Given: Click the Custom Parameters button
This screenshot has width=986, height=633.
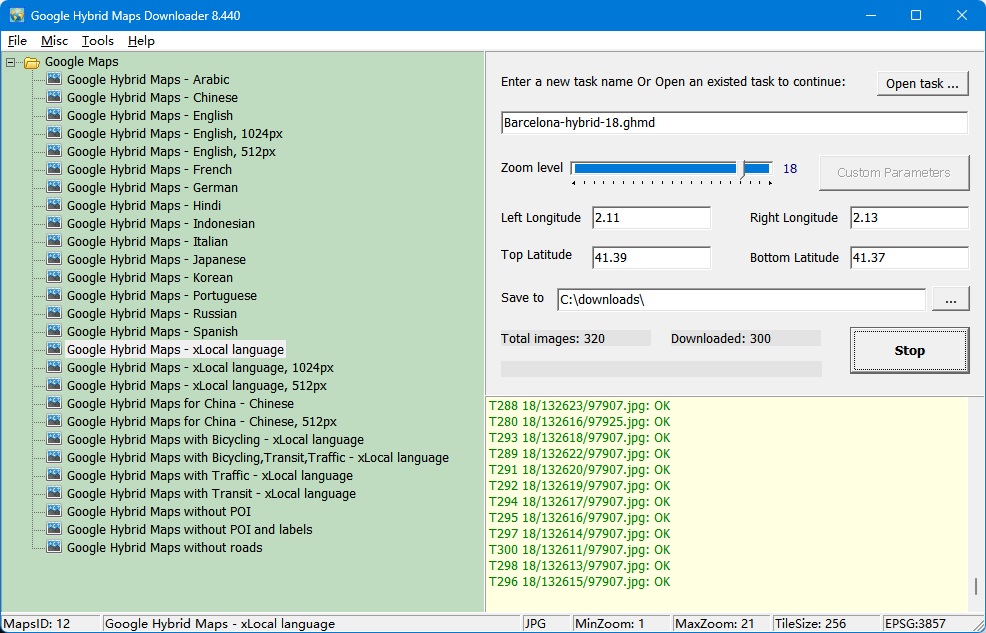Looking at the screenshot, I should click(894, 172).
